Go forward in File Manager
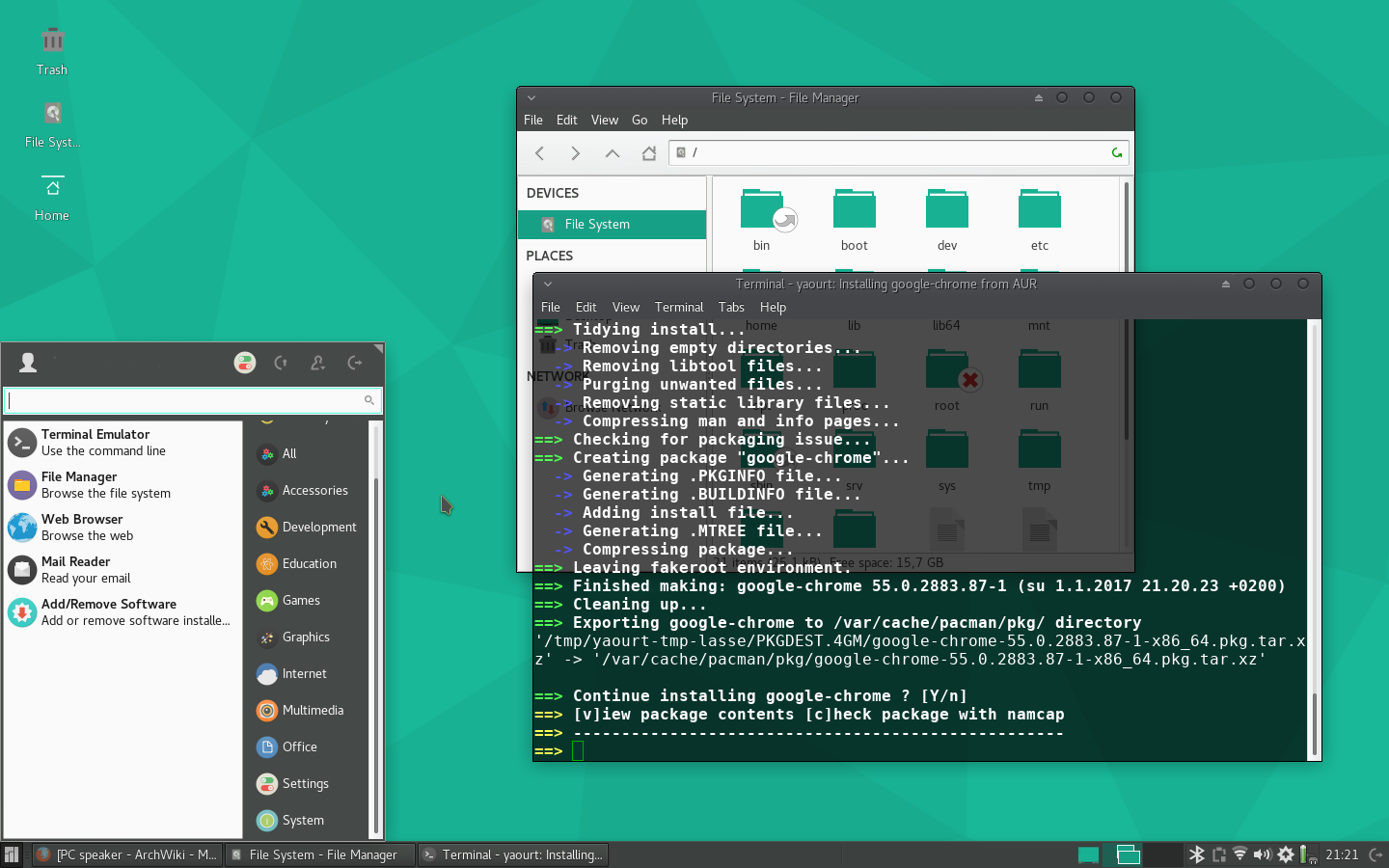Screen dimensions: 1389x868 (575, 153)
